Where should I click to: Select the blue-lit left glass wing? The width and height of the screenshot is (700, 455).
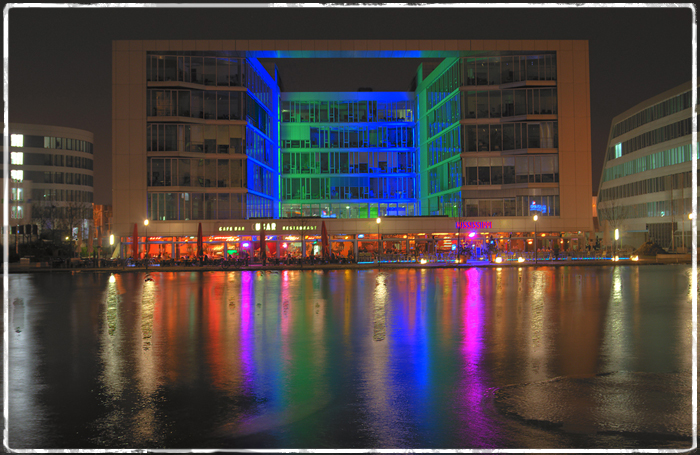point(261,140)
